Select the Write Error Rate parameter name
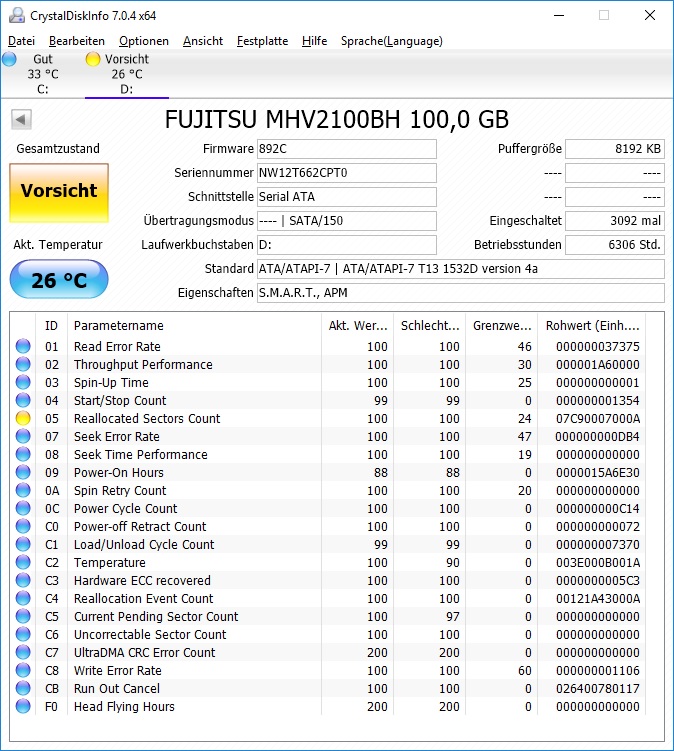 [x=117, y=671]
